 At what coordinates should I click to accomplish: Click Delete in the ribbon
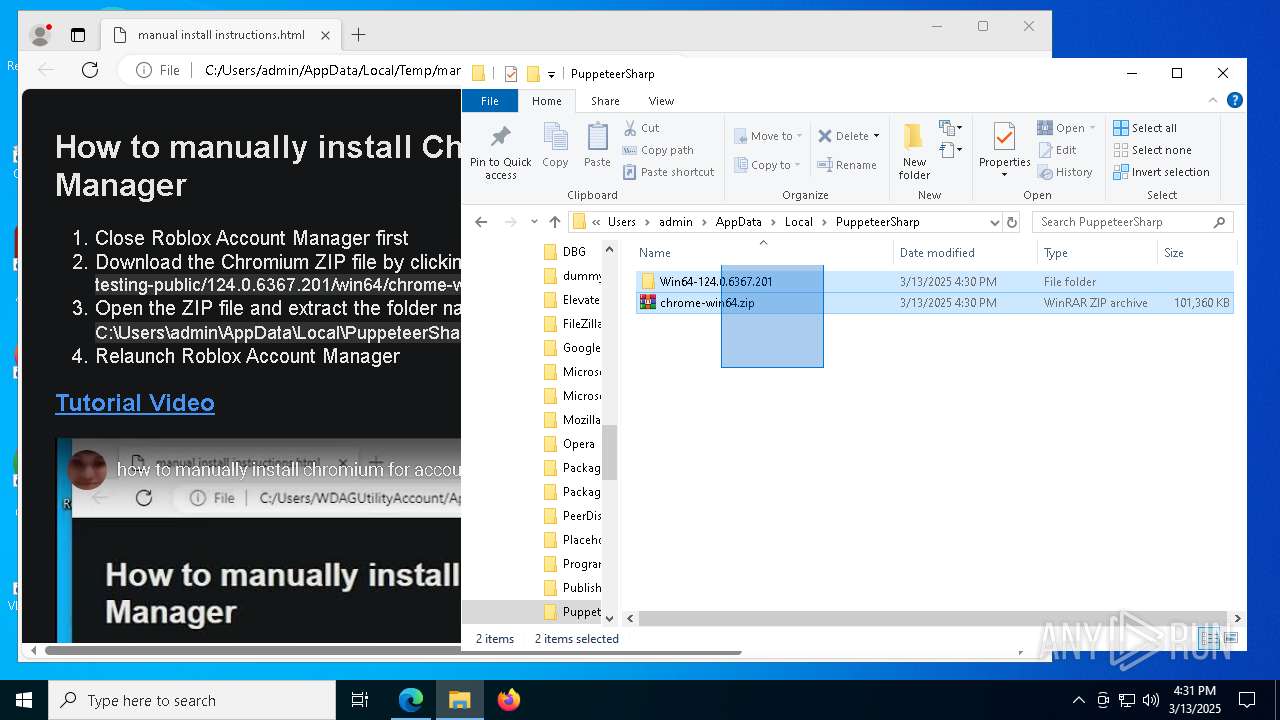pyautogui.click(x=843, y=136)
